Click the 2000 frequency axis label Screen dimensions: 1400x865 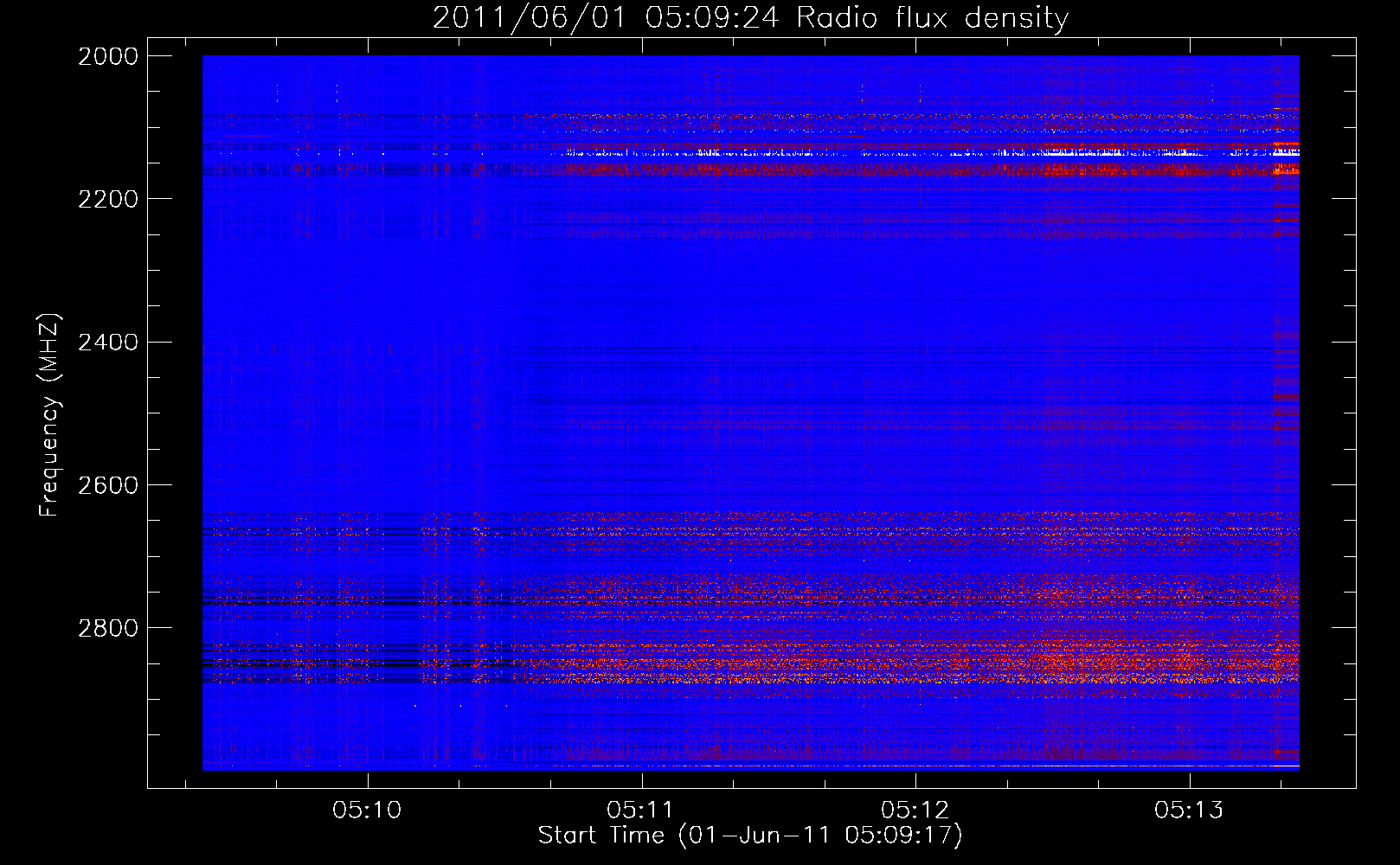coord(108,56)
